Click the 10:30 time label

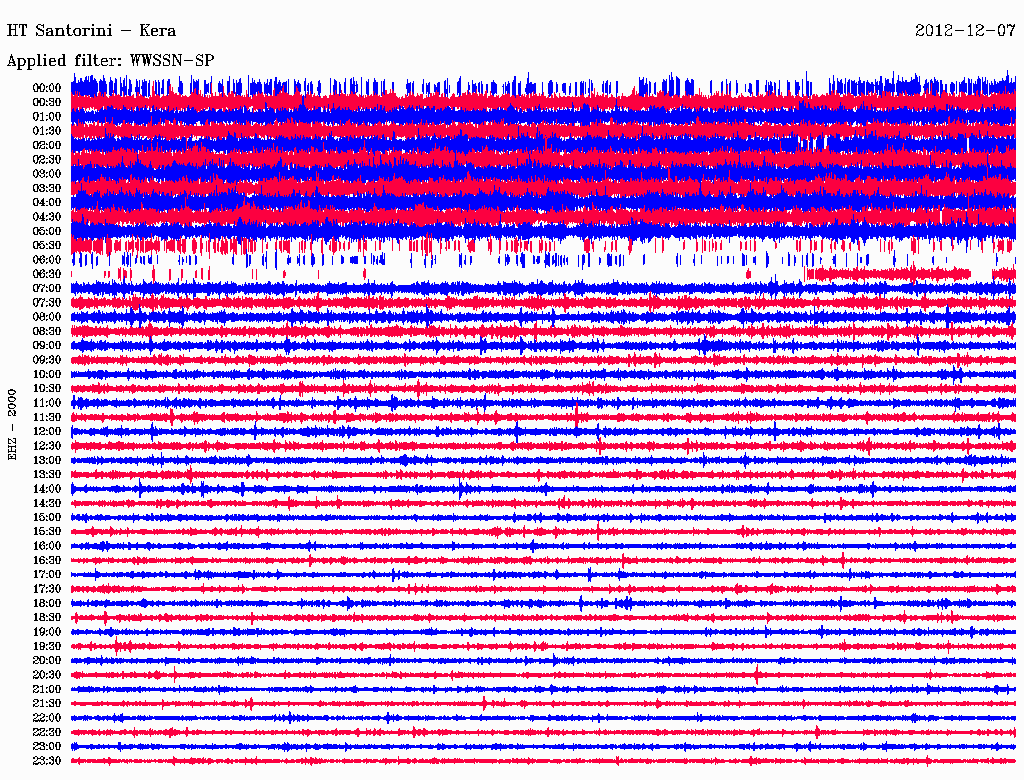coord(47,389)
